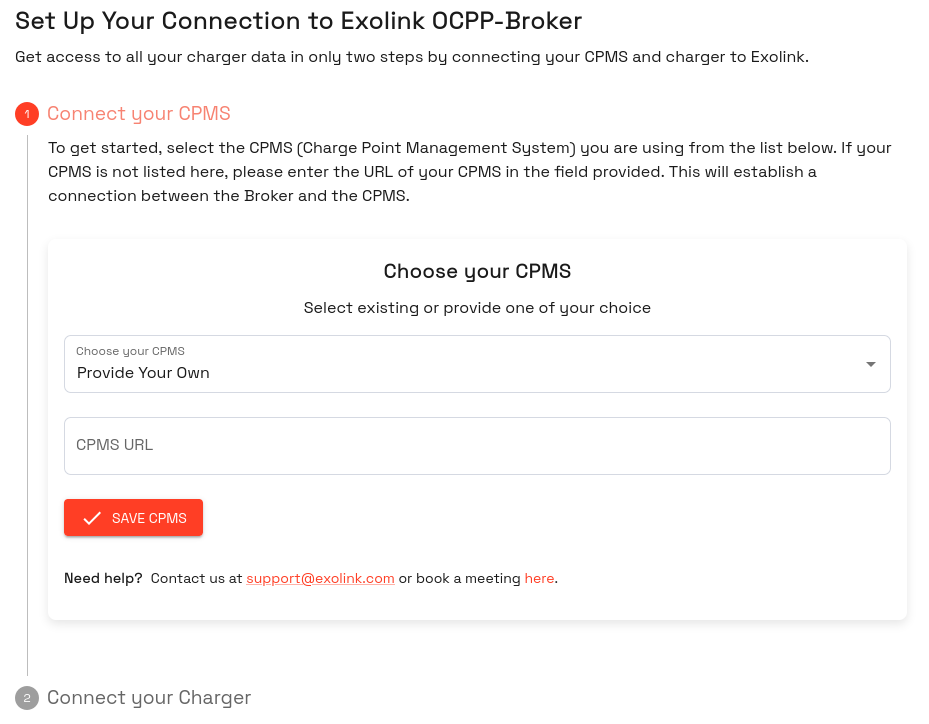Click the Get access intro description text
The width and height of the screenshot is (929, 724).
tap(412, 57)
